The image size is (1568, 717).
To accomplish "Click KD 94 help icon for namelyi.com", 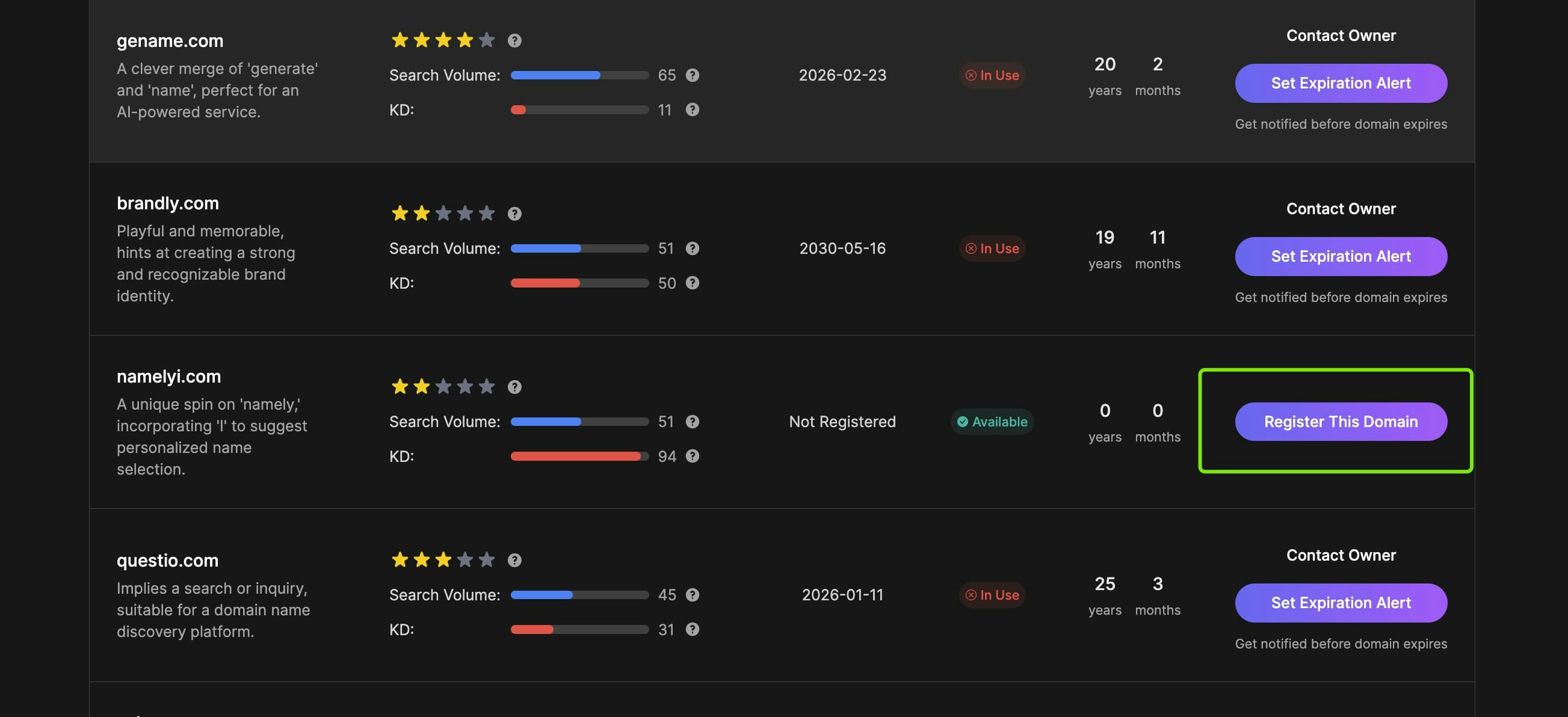I will click(692, 456).
